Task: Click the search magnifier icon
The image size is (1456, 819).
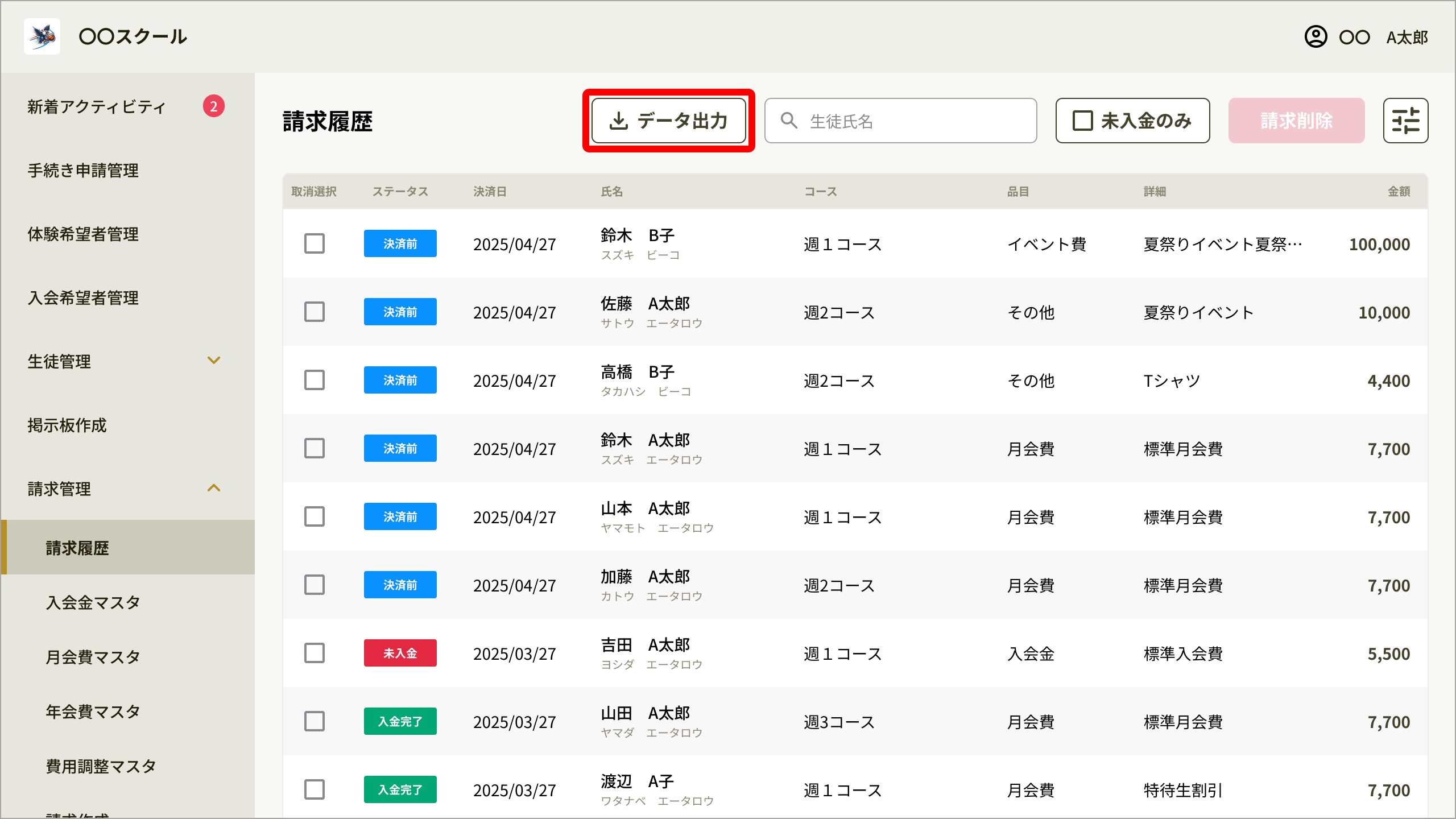Action: 789,121
